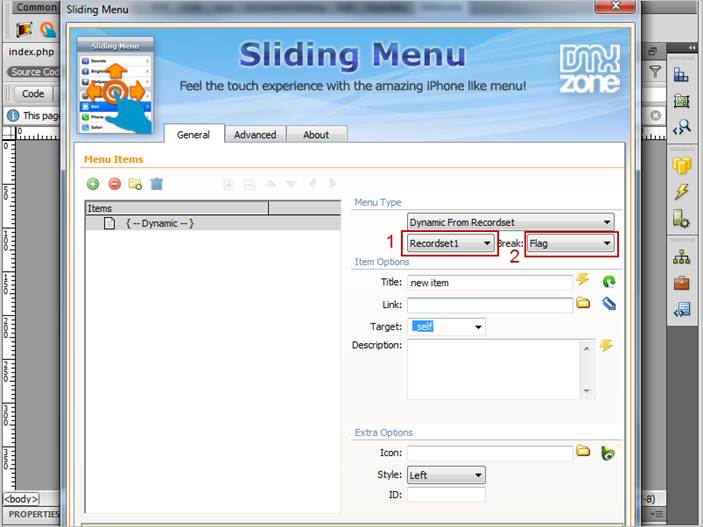Open the databases cylinder icon in right panel
The height and width of the screenshot is (527, 703).
[681, 166]
